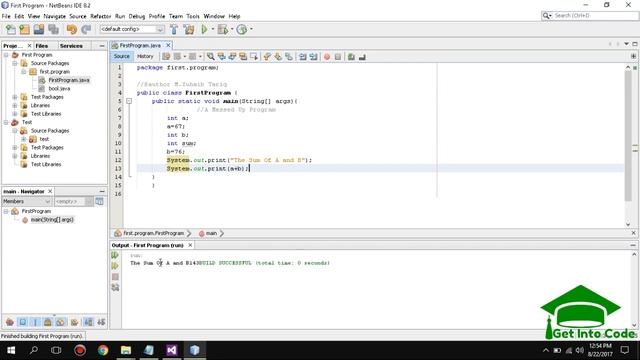The image size is (640, 360).
Task: Open Debug Project dropdown arrow
Action: point(232,29)
